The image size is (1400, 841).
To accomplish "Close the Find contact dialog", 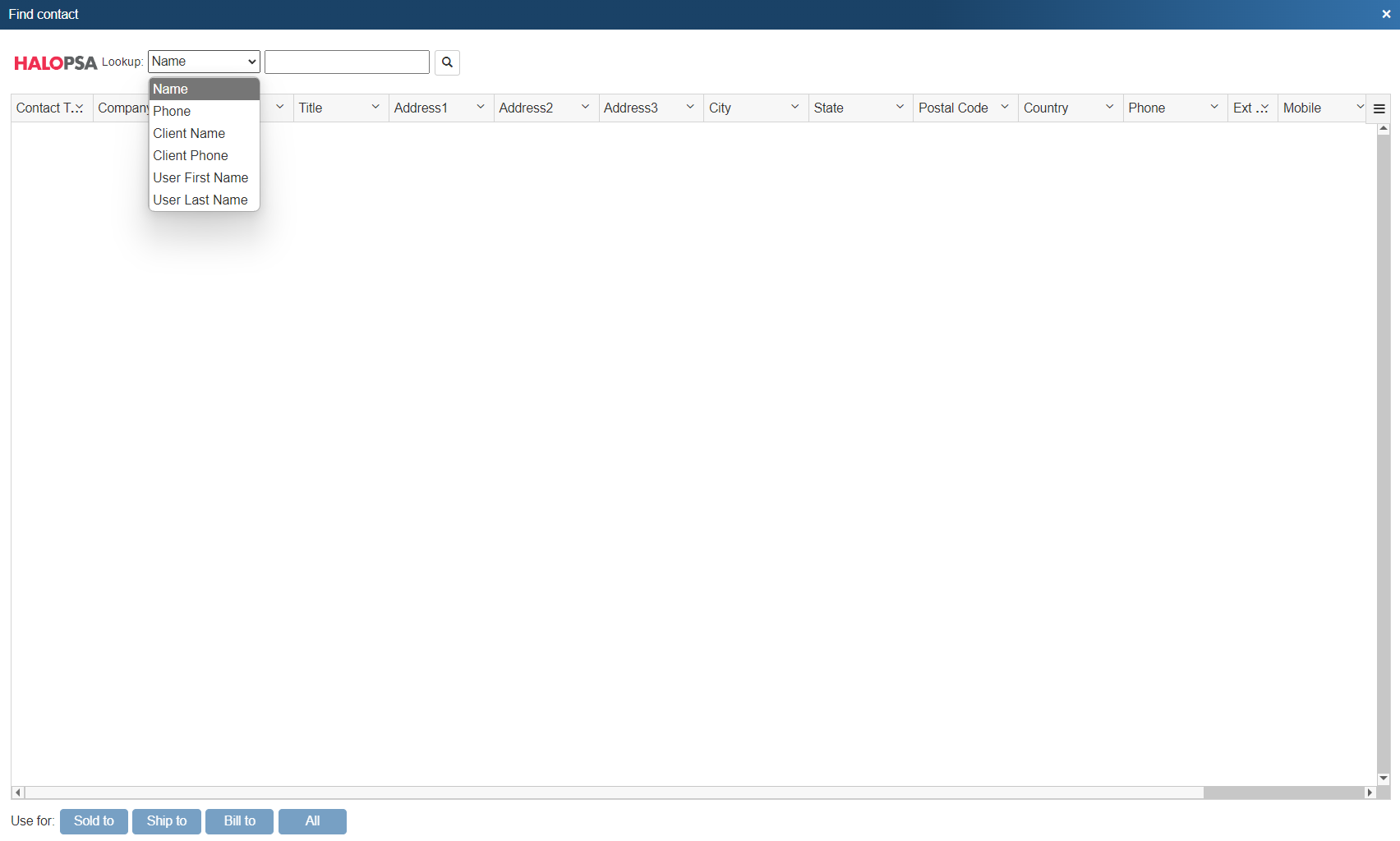I will (1385, 14).
